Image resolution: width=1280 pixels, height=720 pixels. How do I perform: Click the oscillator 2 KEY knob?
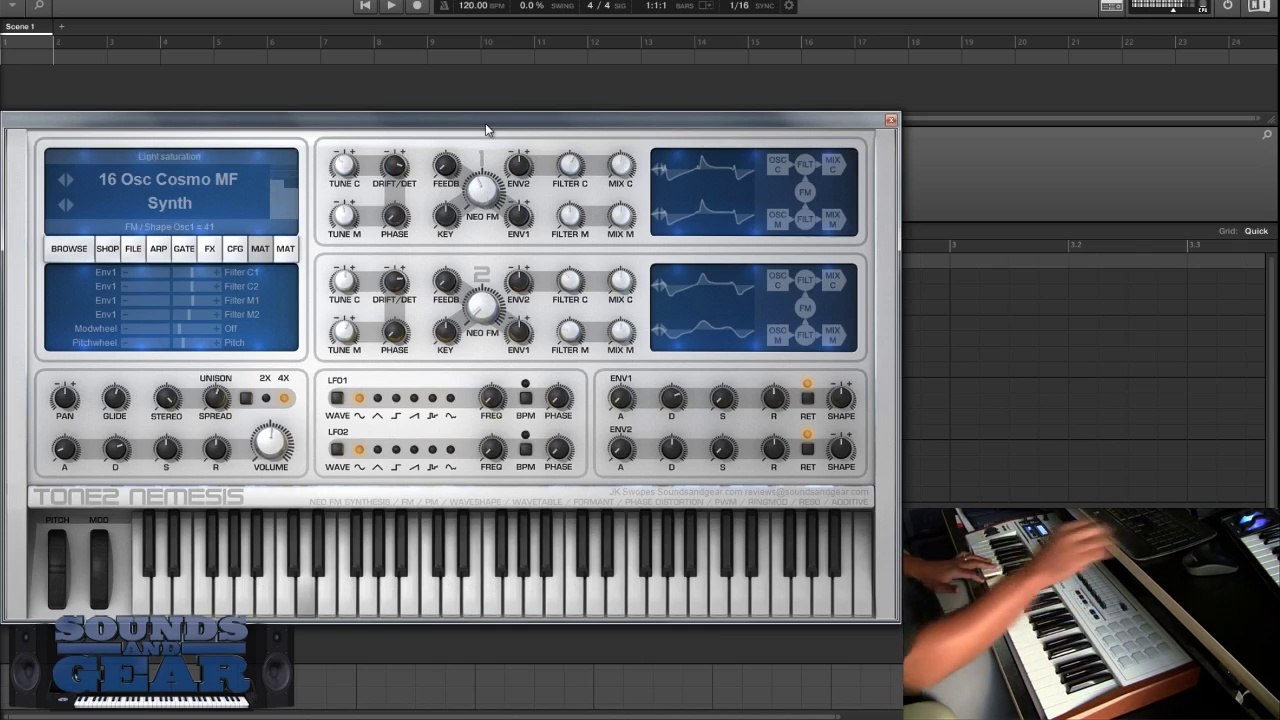tap(446, 331)
